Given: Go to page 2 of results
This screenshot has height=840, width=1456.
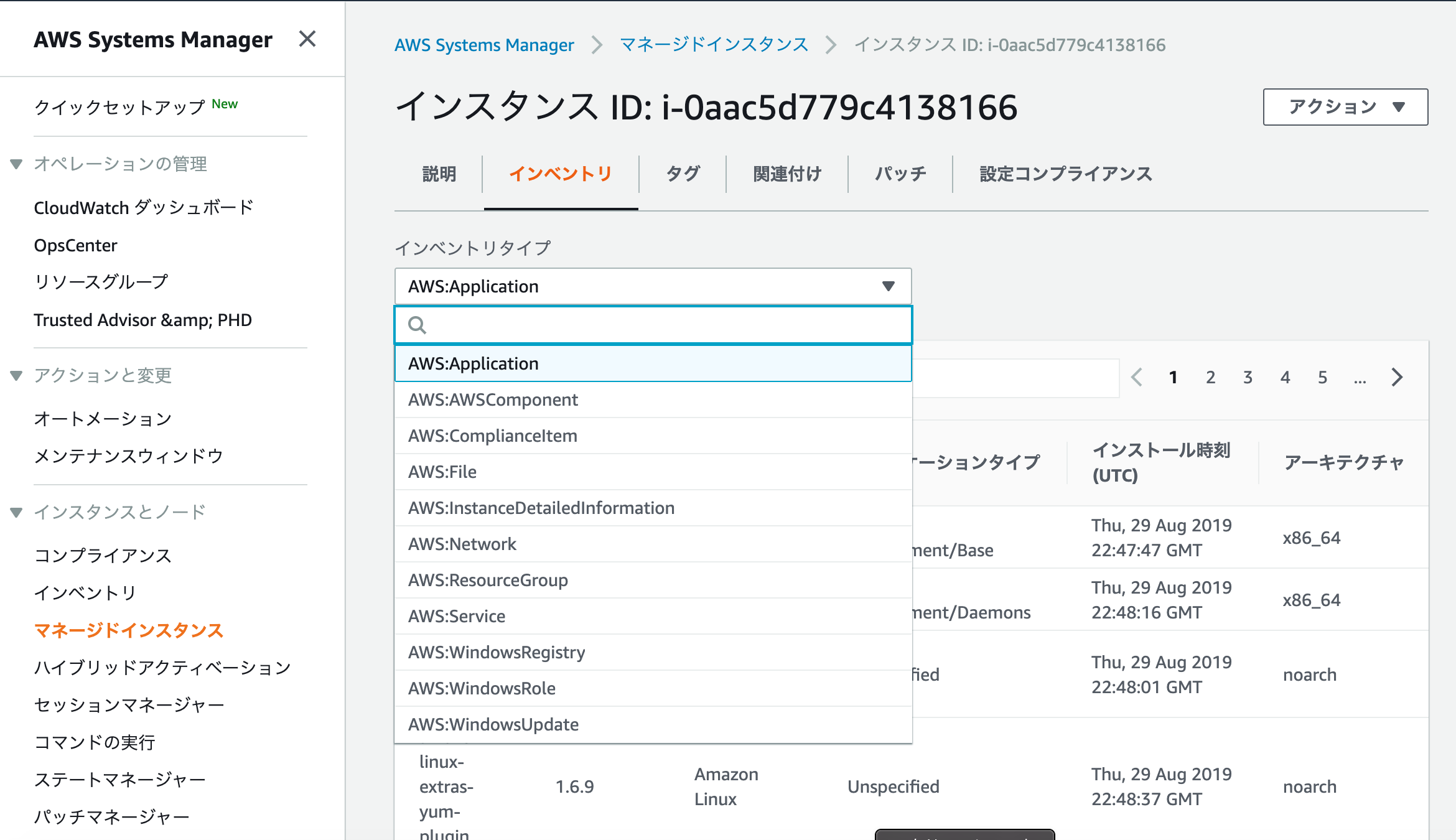Looking at the screenshot, I should (x=1211, y=377).
